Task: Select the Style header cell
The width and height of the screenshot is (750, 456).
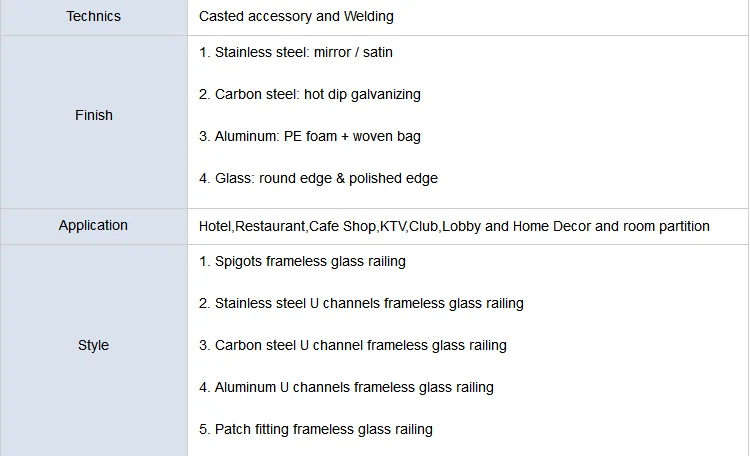Action: 94,345
